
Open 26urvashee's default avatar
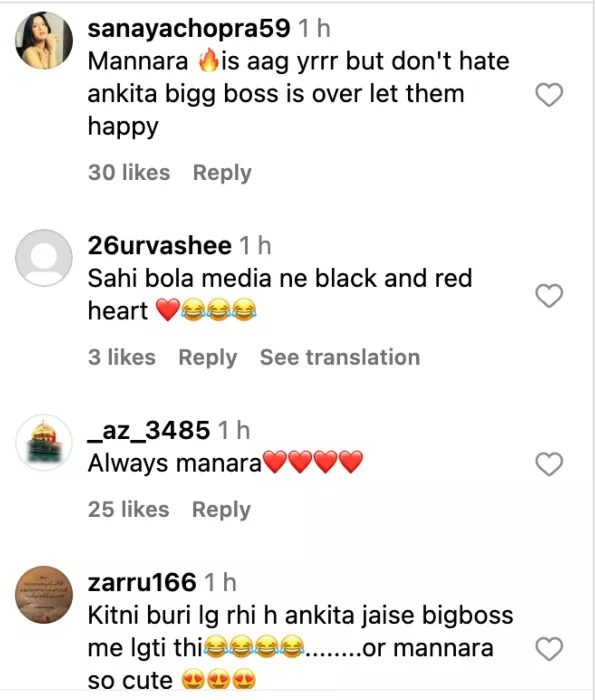click(44, 258)
